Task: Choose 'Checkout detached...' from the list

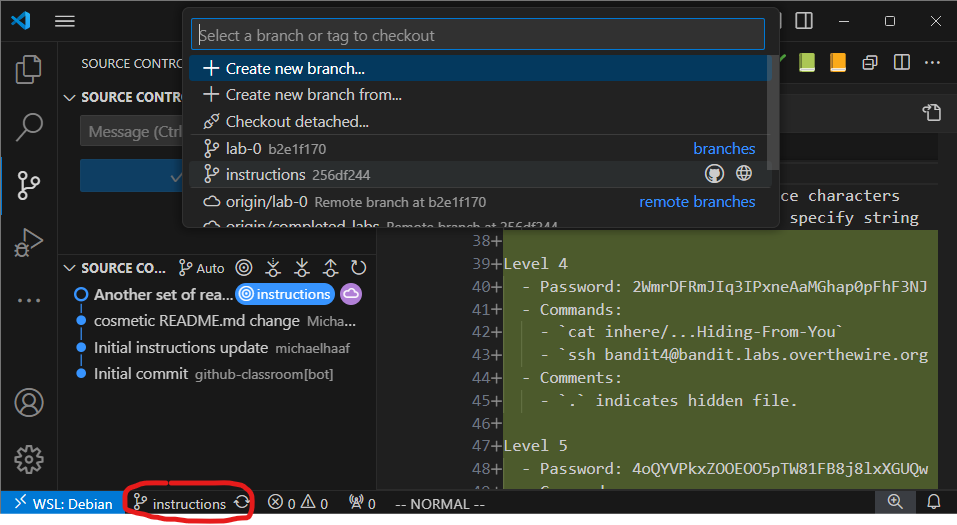Action: pyautogui.click(x=297, y=121)
